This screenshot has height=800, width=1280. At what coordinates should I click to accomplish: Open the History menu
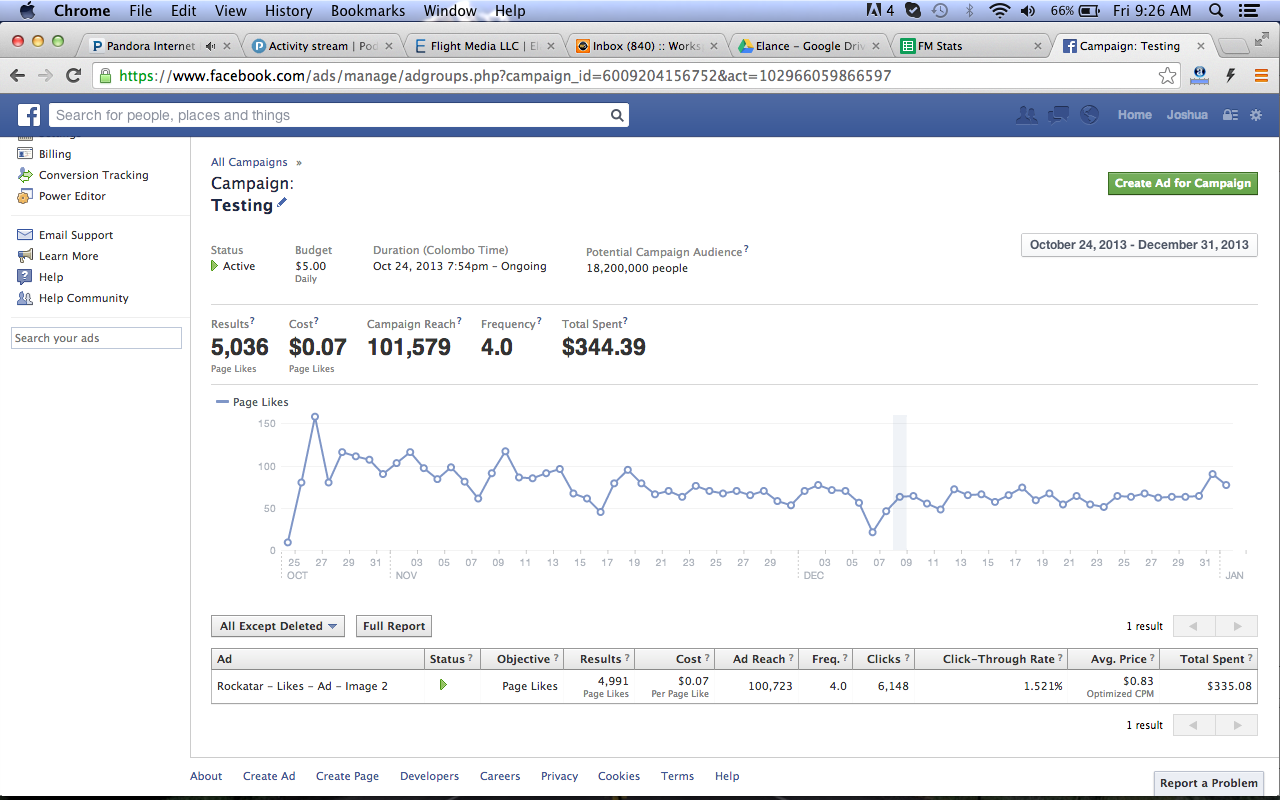[x=289, y=11]
